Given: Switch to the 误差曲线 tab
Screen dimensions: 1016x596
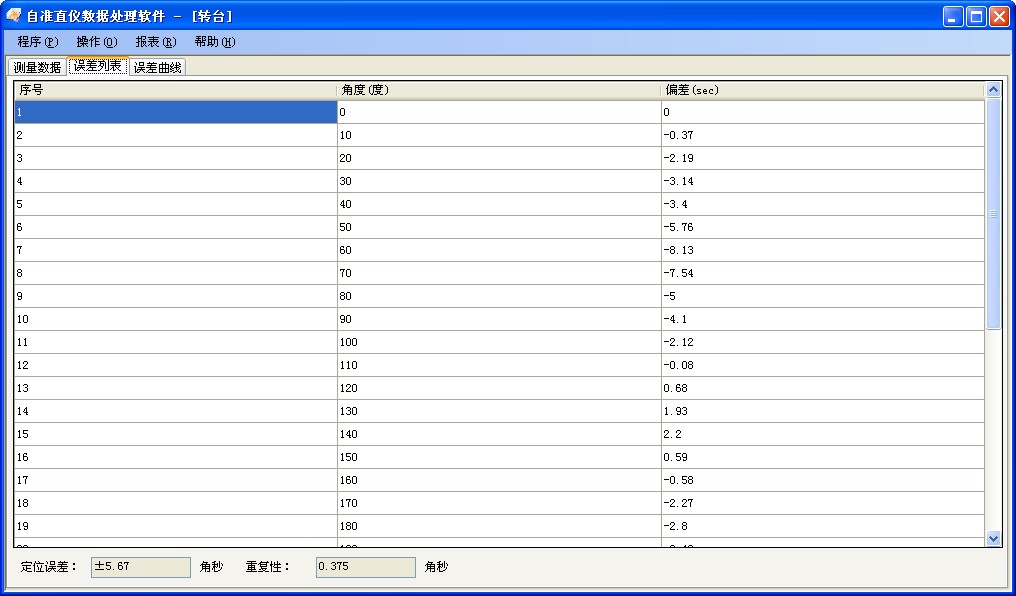Looking at the screenshot, I should [x=158, y=67].
